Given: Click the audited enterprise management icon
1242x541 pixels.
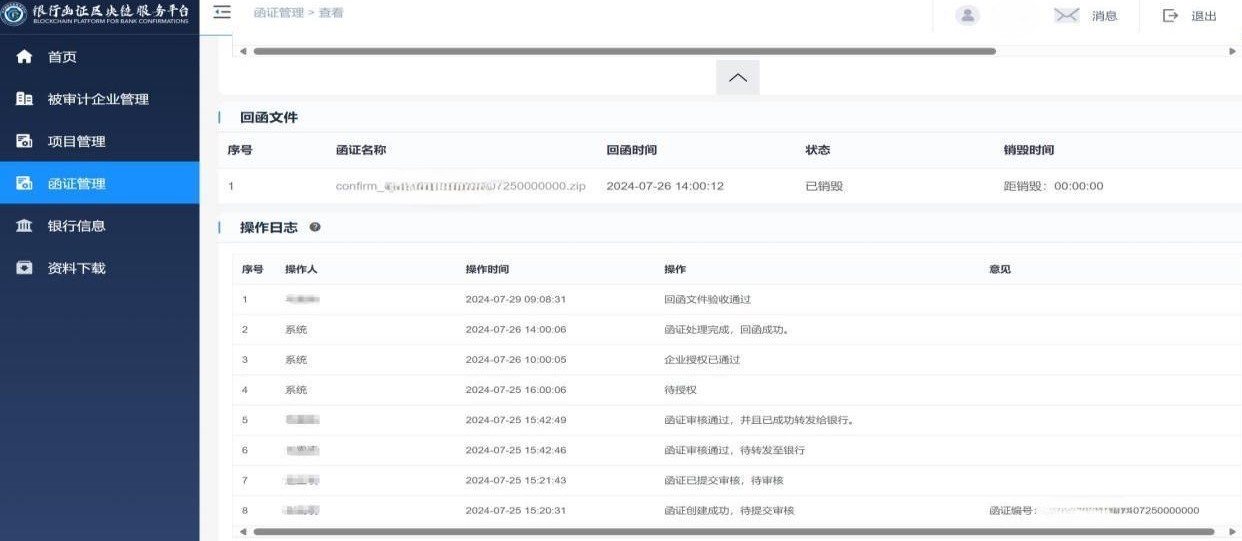Looking at the screenshot, I should coord(25,99).
